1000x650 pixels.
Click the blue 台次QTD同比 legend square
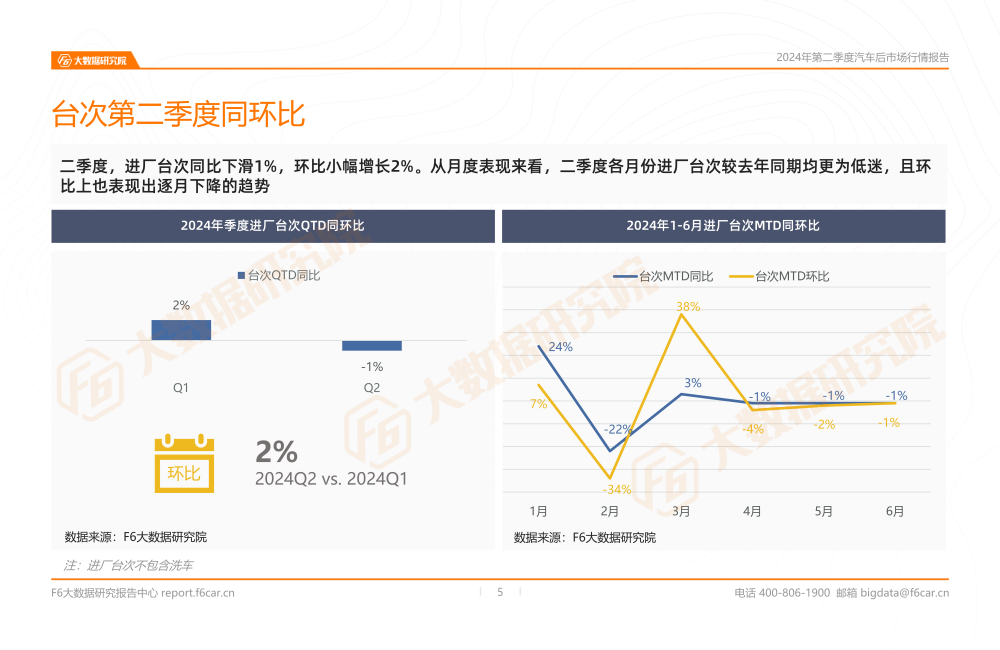click(241, 275)
